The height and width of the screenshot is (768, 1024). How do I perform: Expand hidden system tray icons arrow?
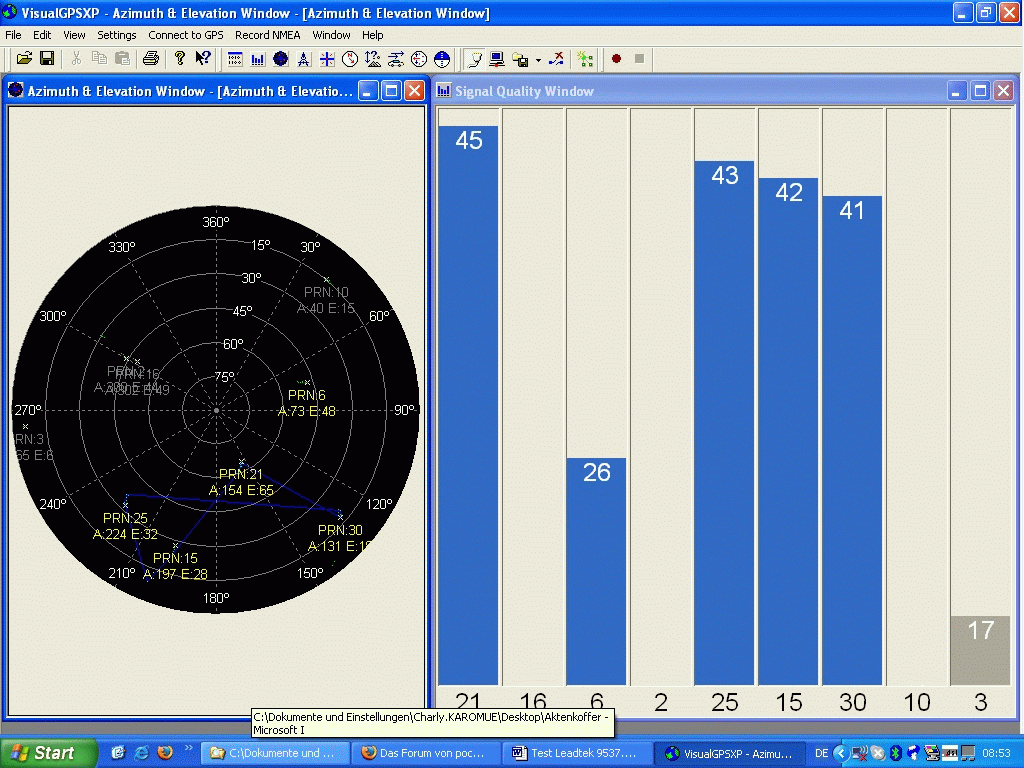click(x=840, y=753)
